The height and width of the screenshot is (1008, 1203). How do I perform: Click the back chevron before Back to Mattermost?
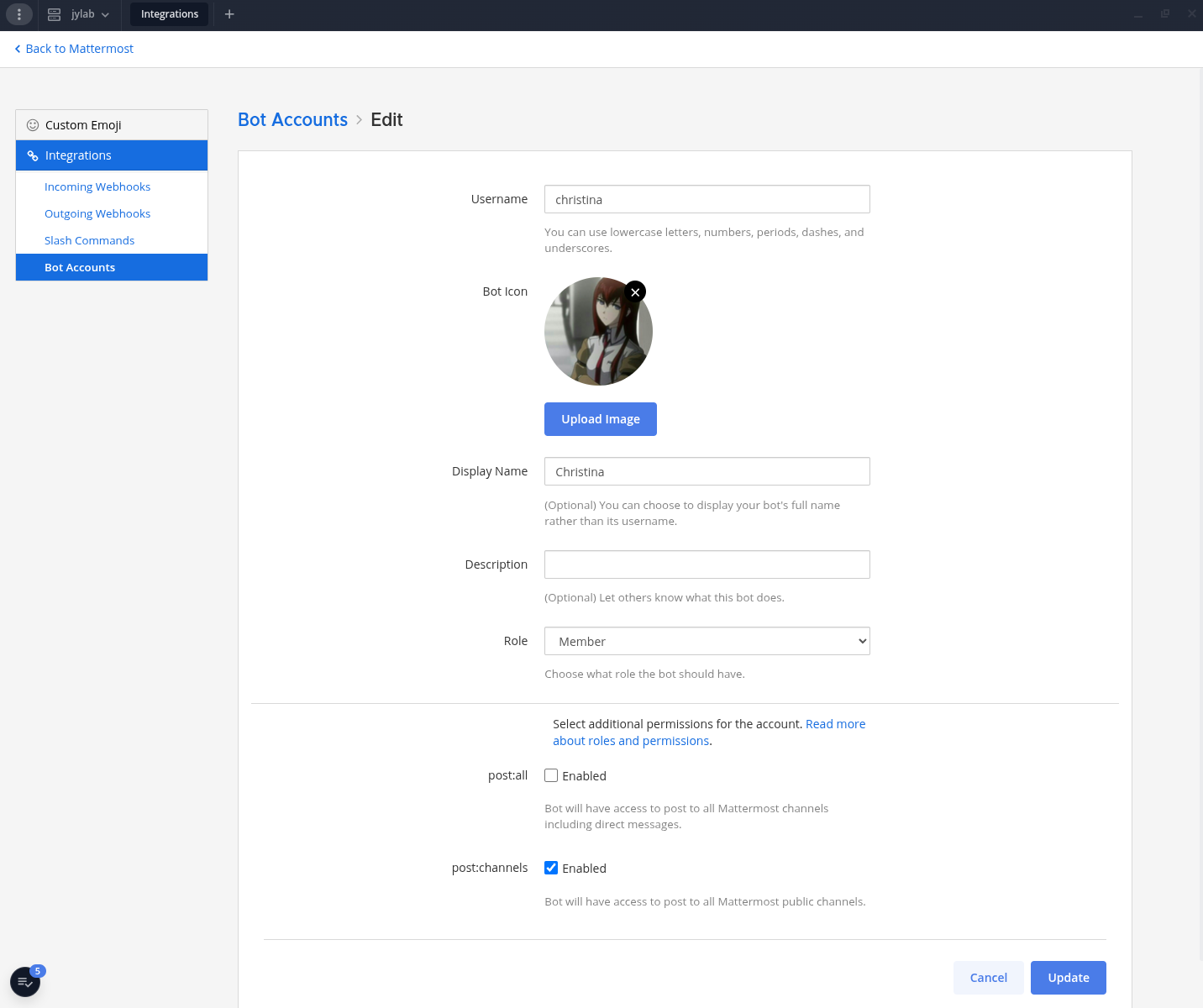tap(17, 49)
